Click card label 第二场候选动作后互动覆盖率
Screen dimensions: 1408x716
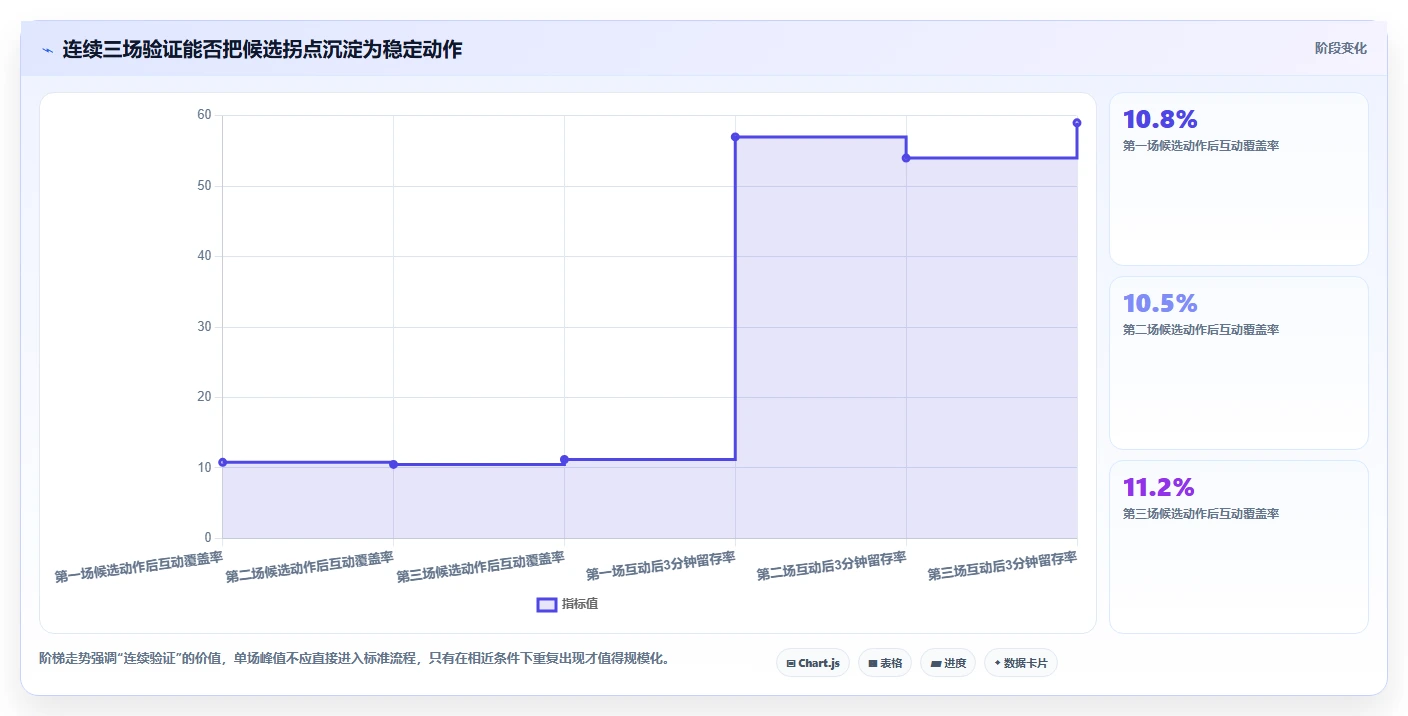(x=1201, y=330)
